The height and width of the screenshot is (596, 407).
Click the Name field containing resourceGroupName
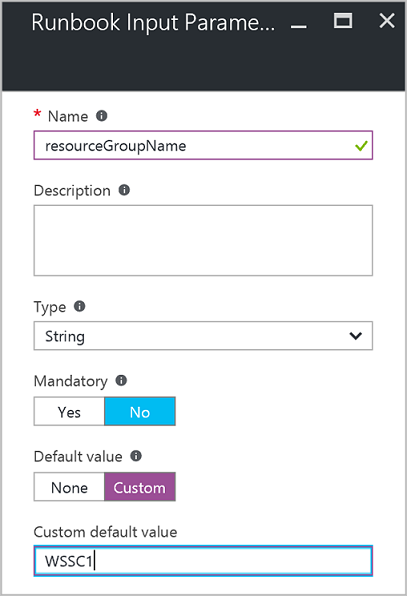203,146
